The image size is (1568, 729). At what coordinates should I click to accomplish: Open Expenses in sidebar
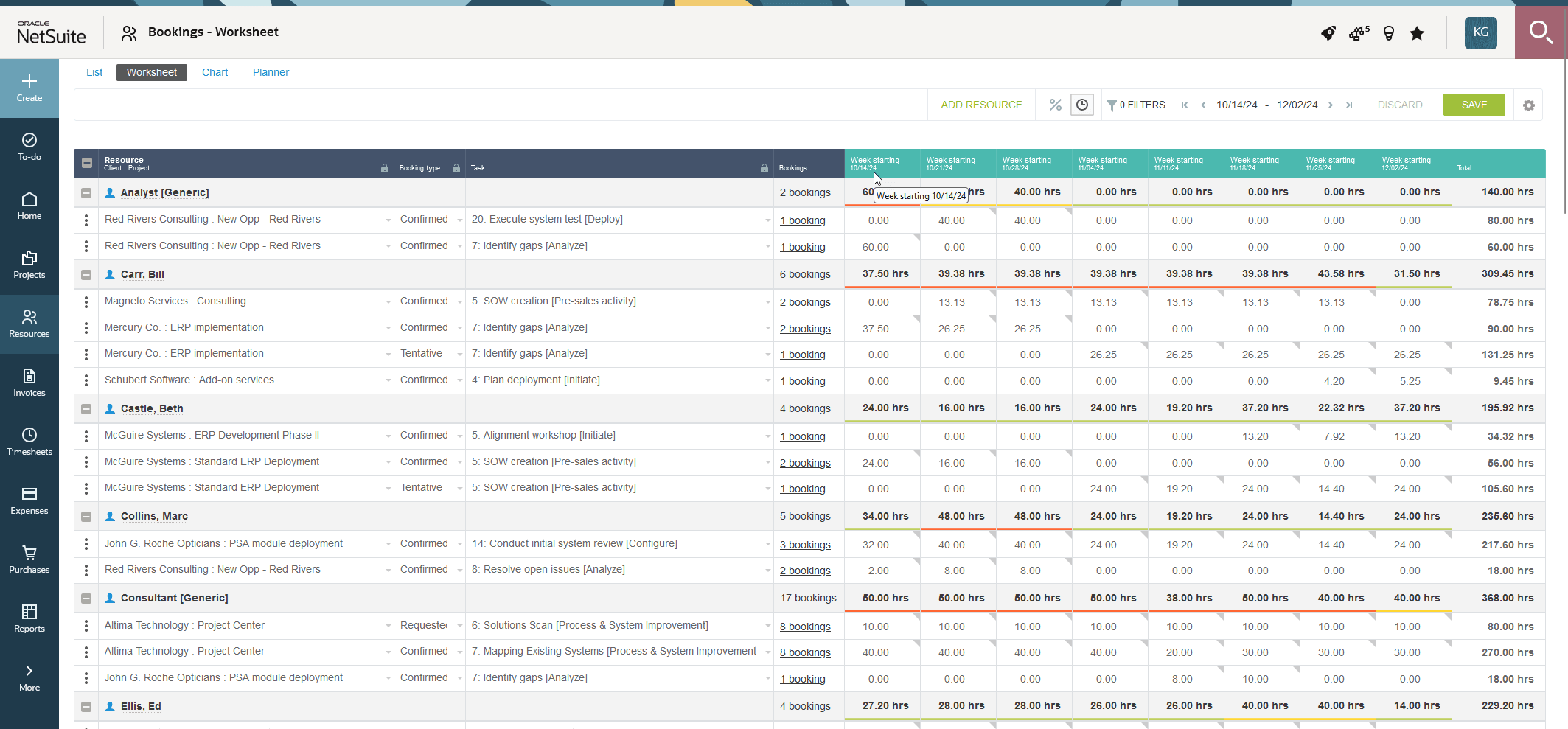pyautogui.click(x=29, y=501)
